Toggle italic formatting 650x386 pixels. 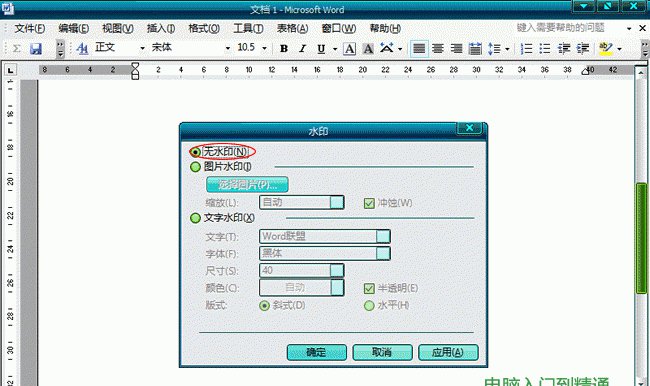click(x=303, y=49)
